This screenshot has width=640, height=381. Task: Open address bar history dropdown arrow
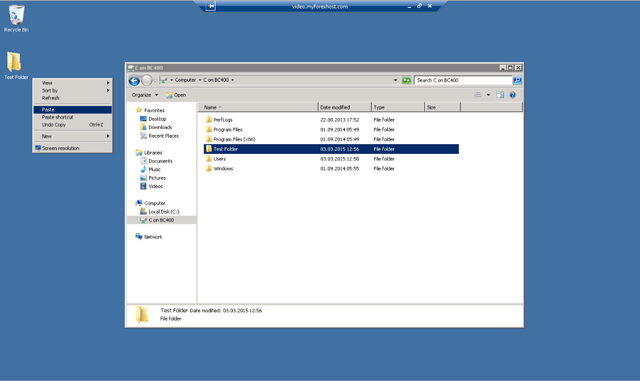pyautogui.click(x=395, y=80)
